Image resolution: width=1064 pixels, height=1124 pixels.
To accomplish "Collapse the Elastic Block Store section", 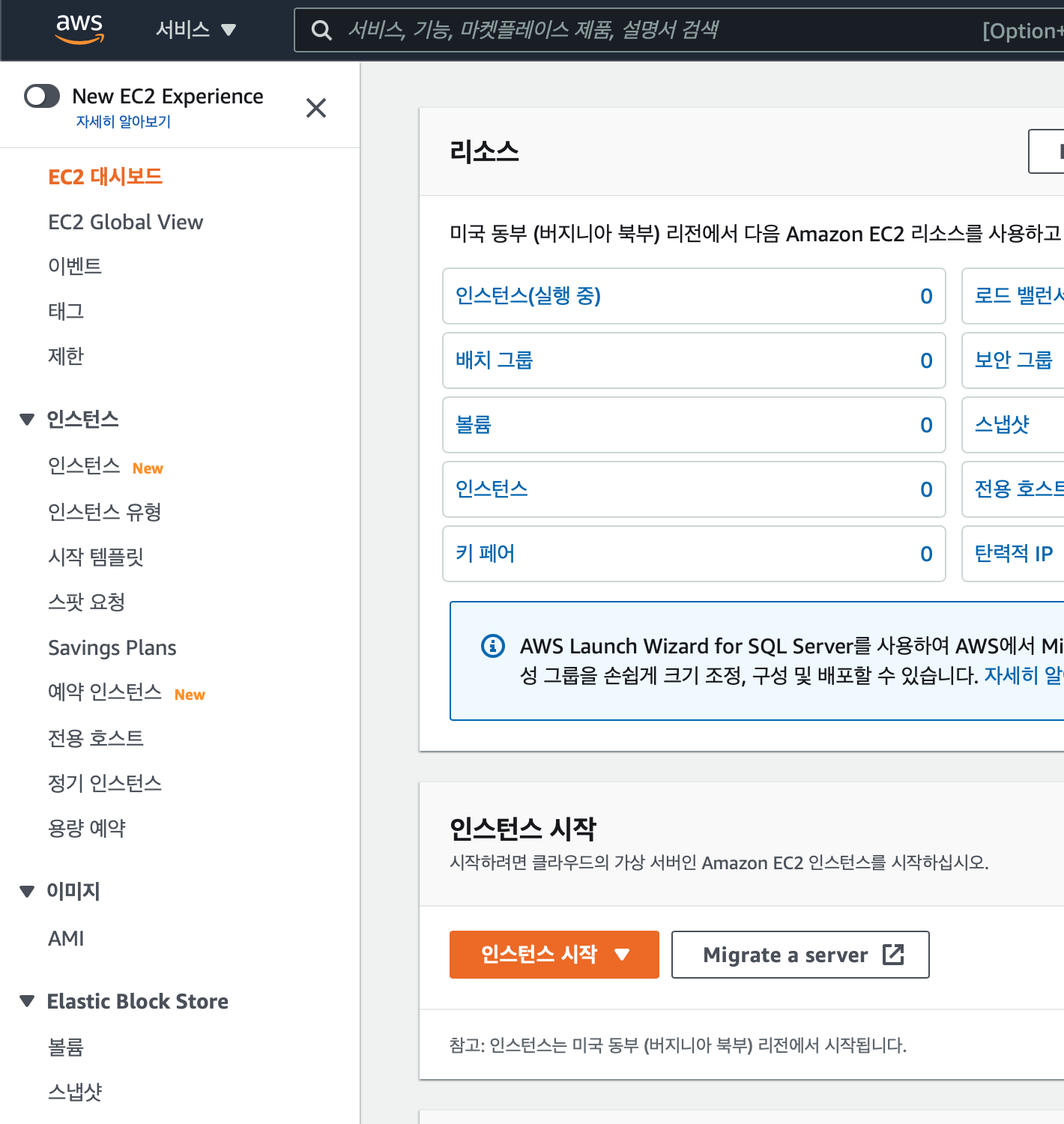I will point(27,1001).
